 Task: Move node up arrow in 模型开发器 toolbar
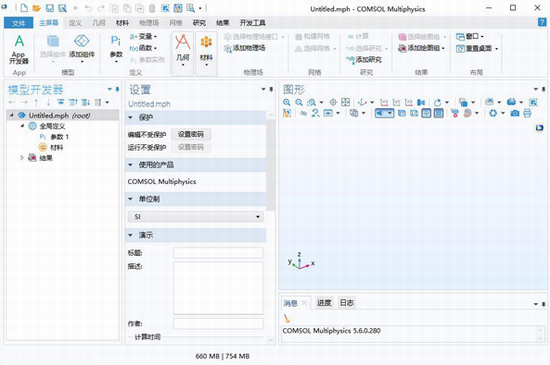coord(36,102)
